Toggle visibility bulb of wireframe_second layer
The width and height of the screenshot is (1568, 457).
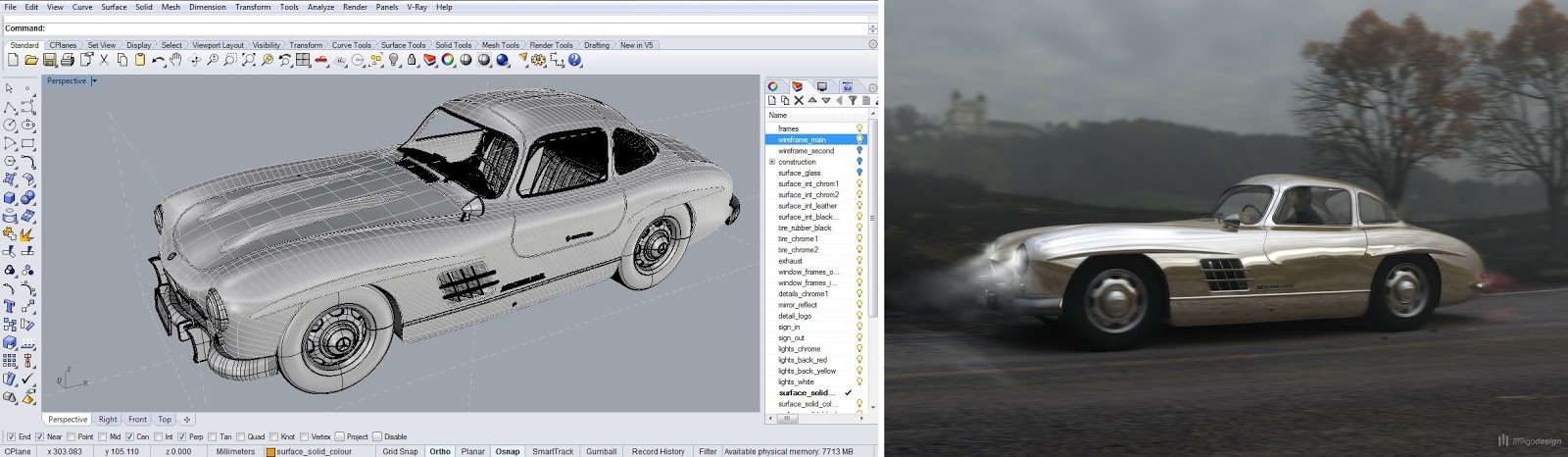(x=859, y=151)
